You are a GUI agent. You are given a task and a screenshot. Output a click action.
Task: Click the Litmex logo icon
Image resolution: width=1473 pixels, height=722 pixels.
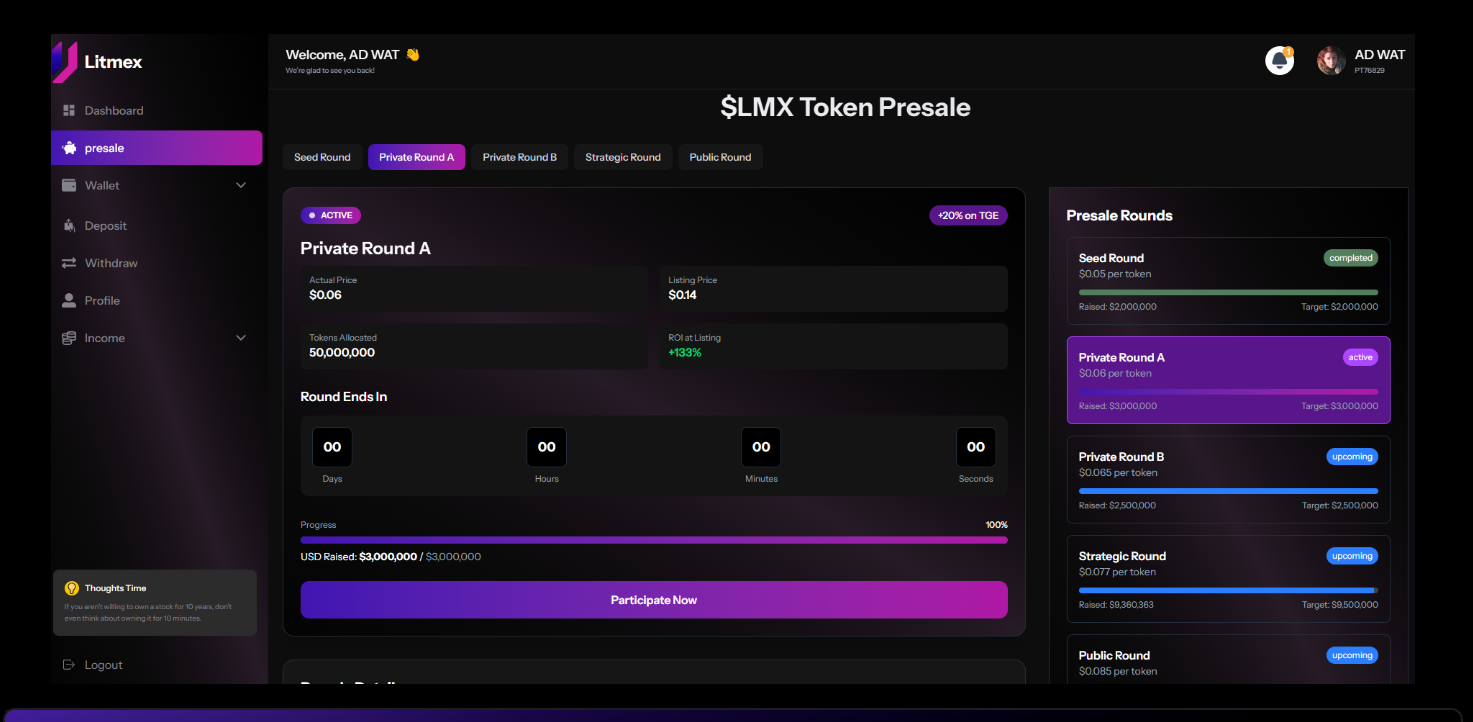pyautogui.click(x=65, y=62)
